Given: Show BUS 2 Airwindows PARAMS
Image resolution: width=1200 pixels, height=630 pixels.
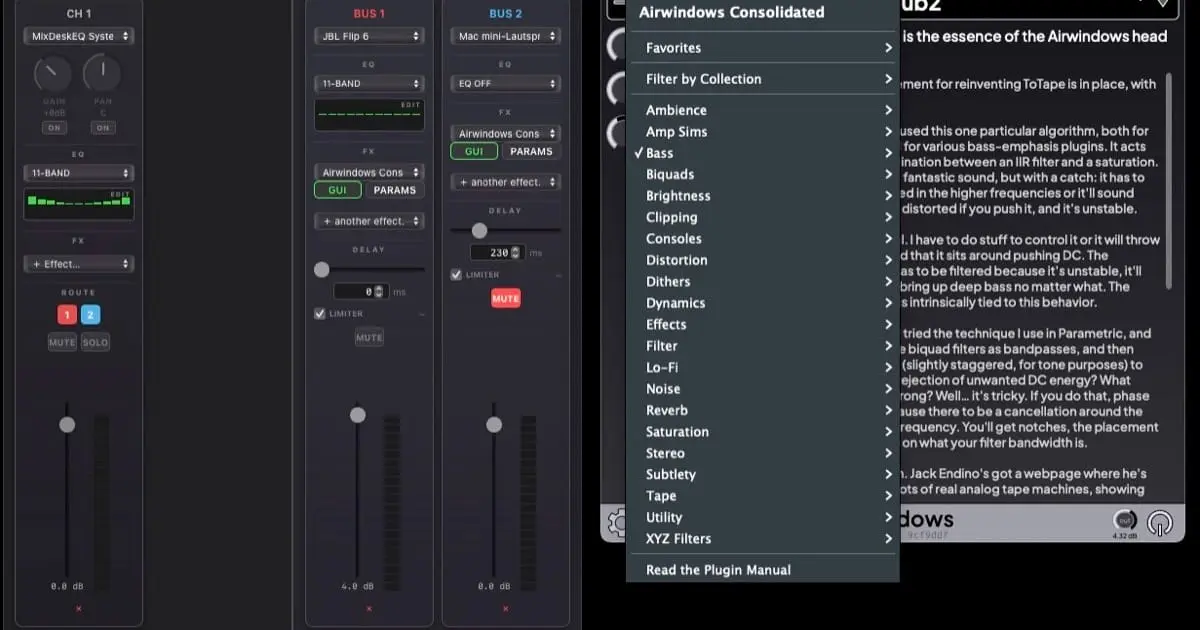Looking at the screenshot, I should 530,151.
